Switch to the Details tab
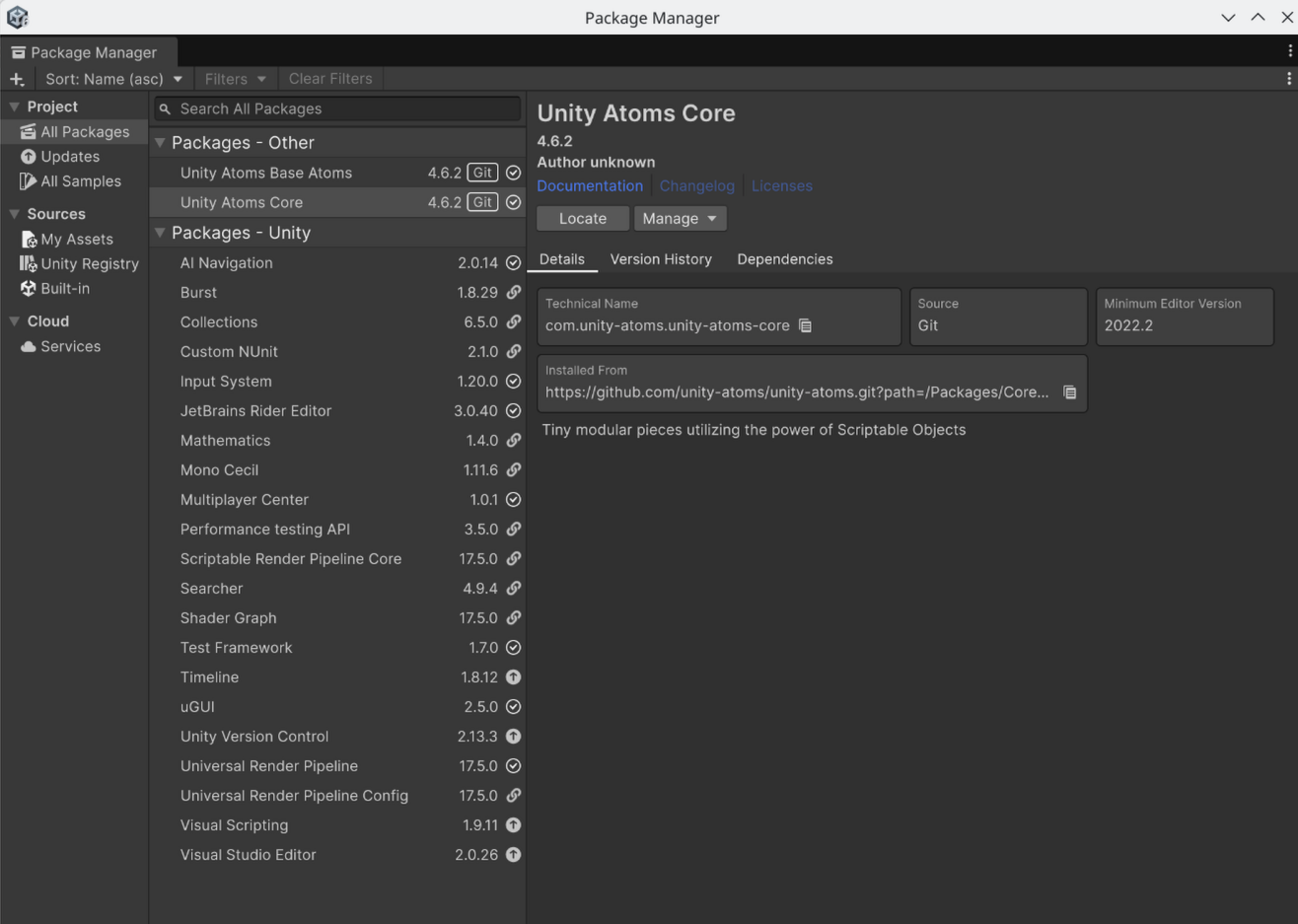The width and height of the screenshot is (1298, 924). (562, 259)
